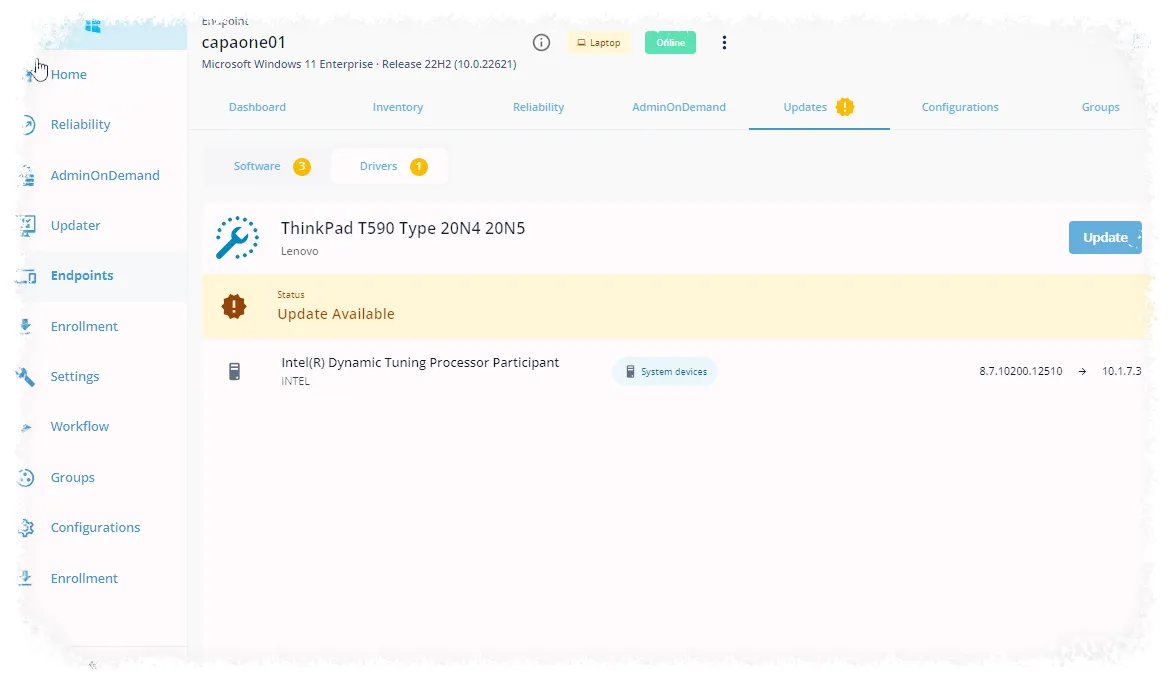The height and width of the screenshot is (682, 1170).
Task: Click the Updater sidebar icon
Action: [x=27, y=225]
